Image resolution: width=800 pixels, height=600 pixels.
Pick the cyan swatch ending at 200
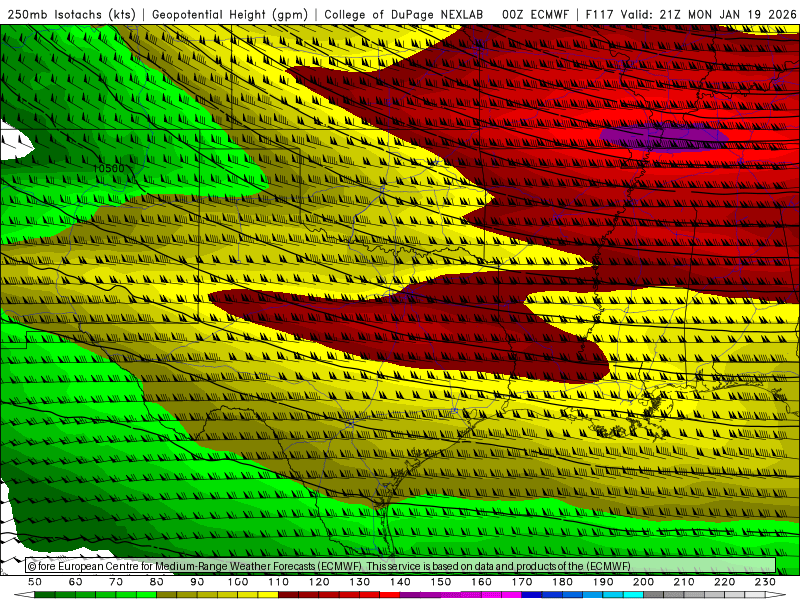click(x=634, y=595)
